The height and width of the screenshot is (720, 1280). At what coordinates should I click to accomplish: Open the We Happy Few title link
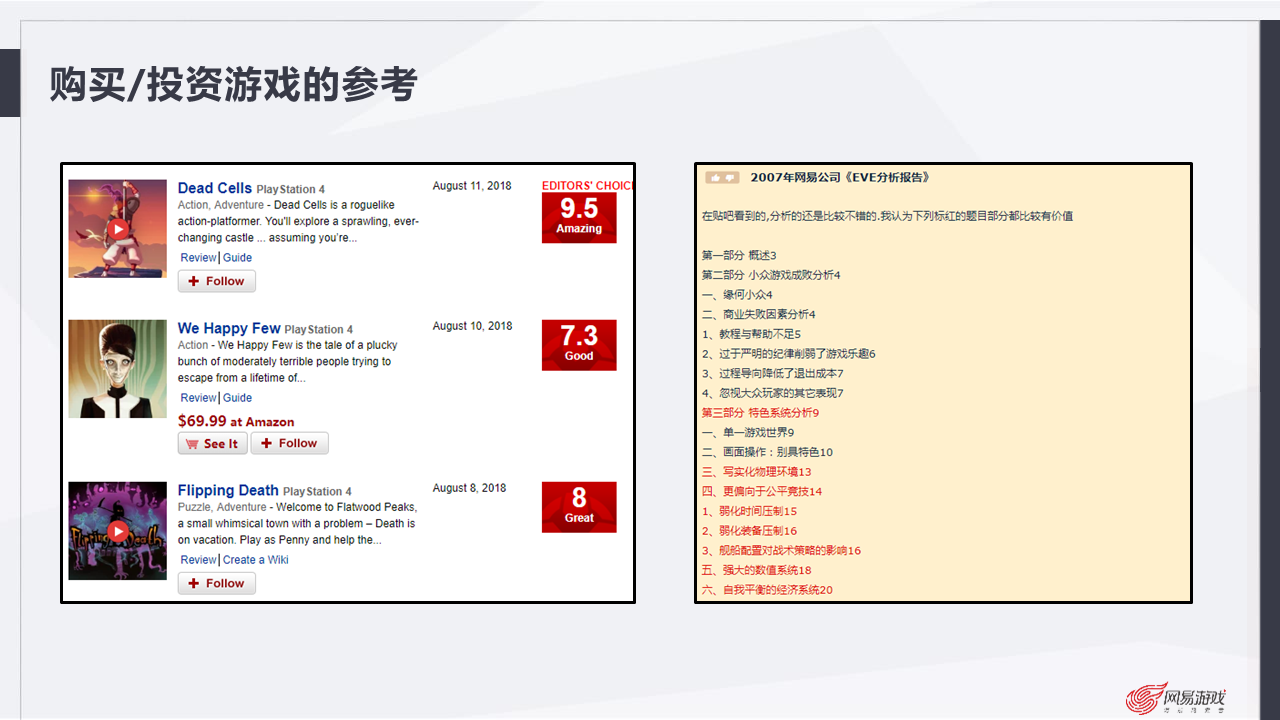[x=229, y=328]
